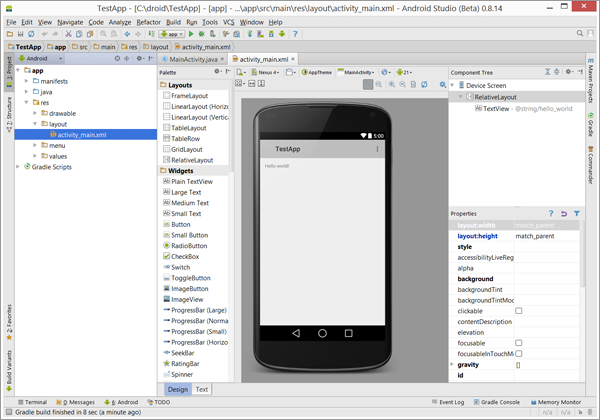
Task: Open the API level 21 dropdown
Action: point(404,72)
